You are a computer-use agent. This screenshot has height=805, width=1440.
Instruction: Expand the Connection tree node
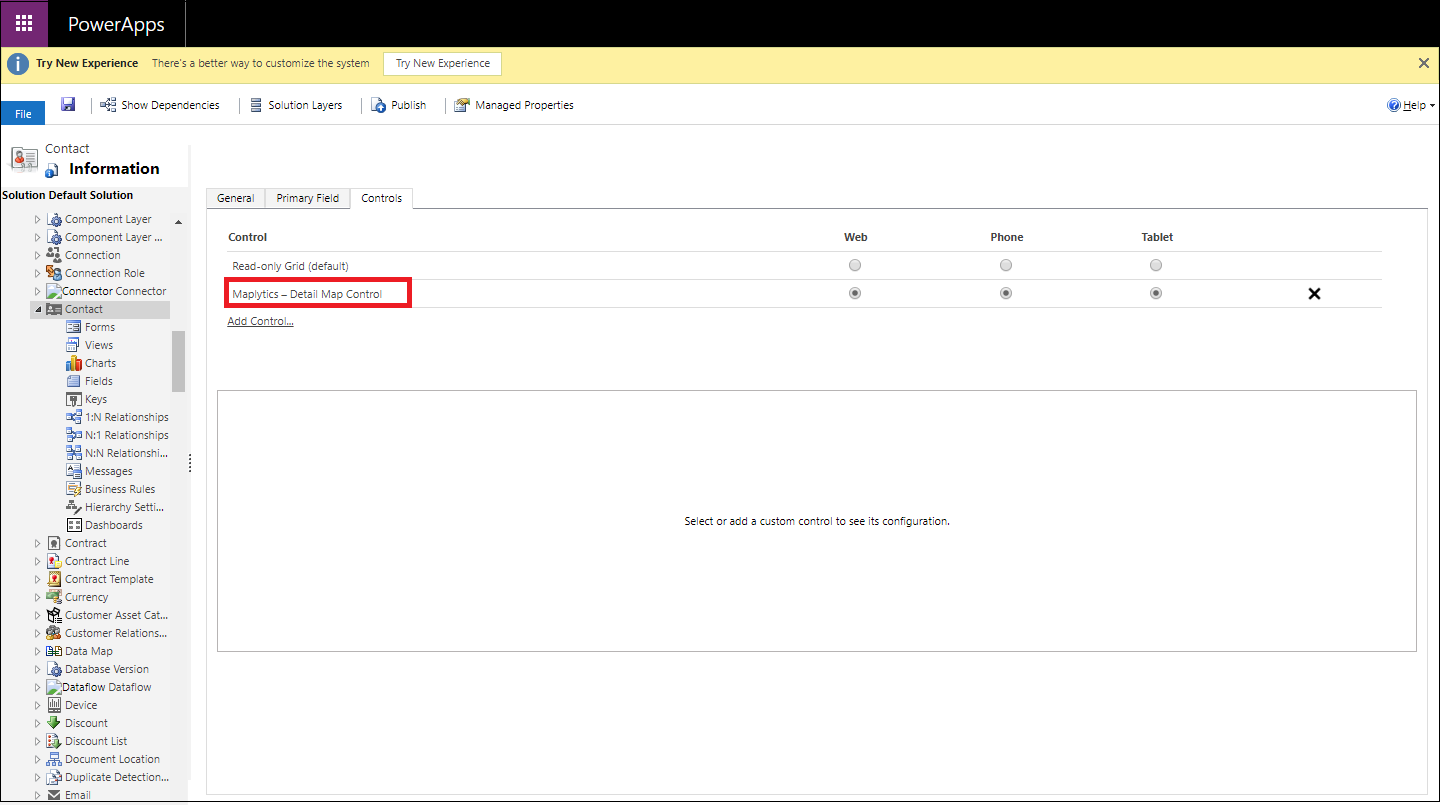38,255
